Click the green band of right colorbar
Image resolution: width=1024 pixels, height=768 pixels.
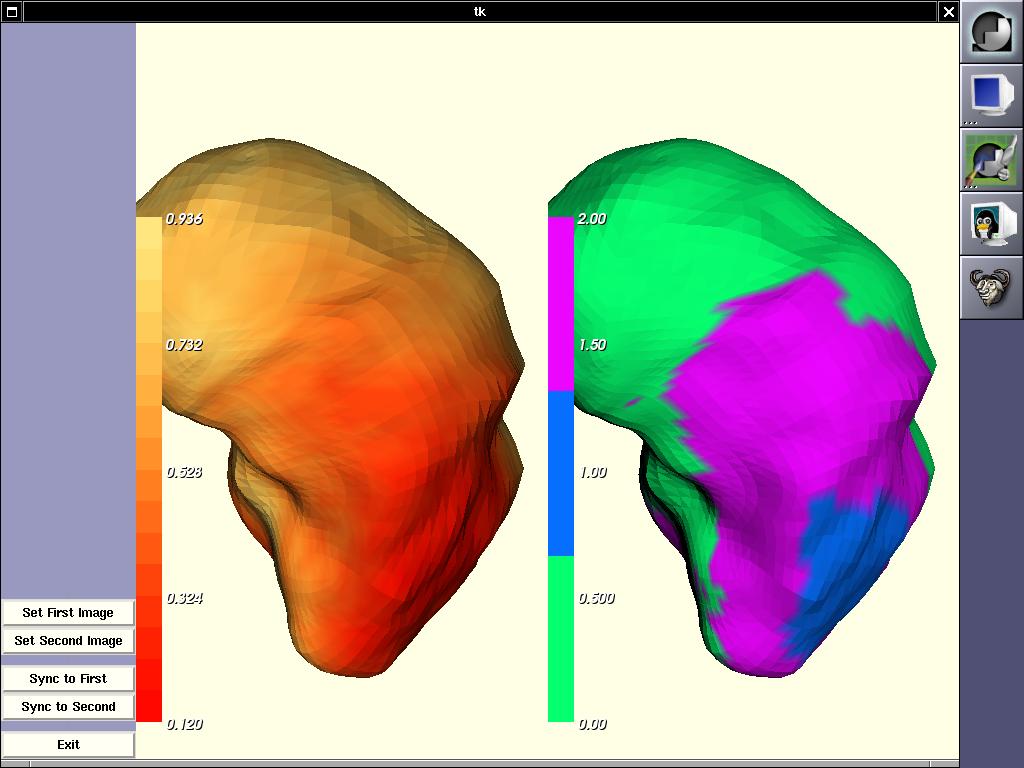pos(560,639)
